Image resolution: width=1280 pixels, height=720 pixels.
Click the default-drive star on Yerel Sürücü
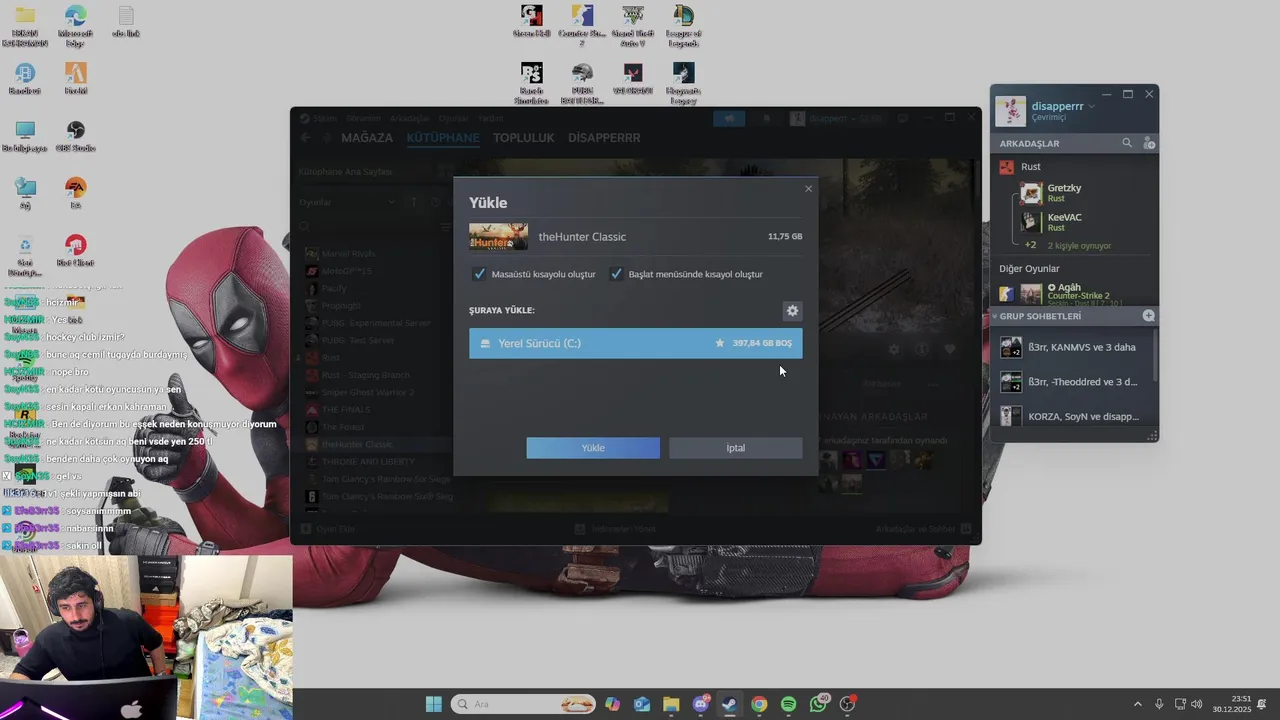pos(719,343)
